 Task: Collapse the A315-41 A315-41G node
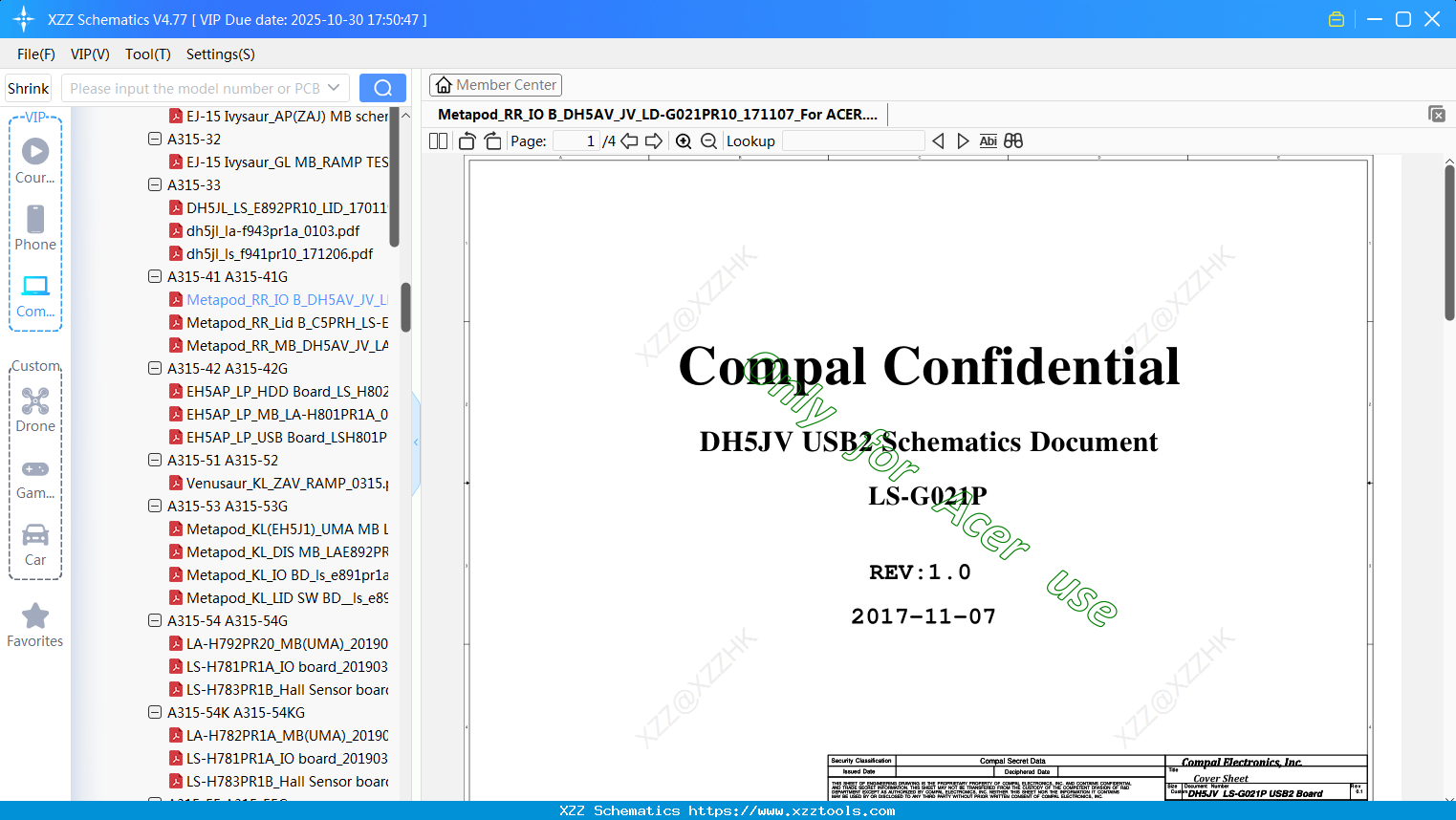[155, 276]
